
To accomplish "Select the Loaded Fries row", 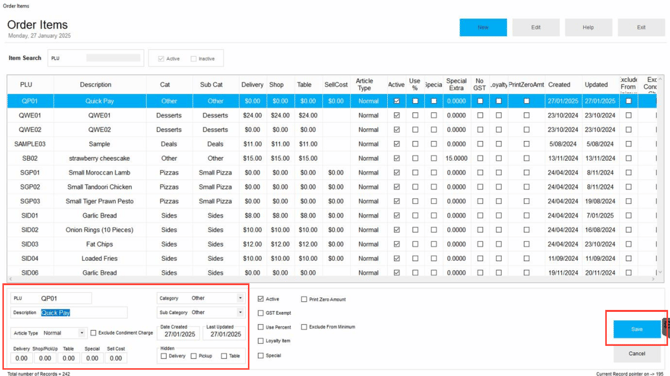I will pyautogui.click(x=332, y=258).
